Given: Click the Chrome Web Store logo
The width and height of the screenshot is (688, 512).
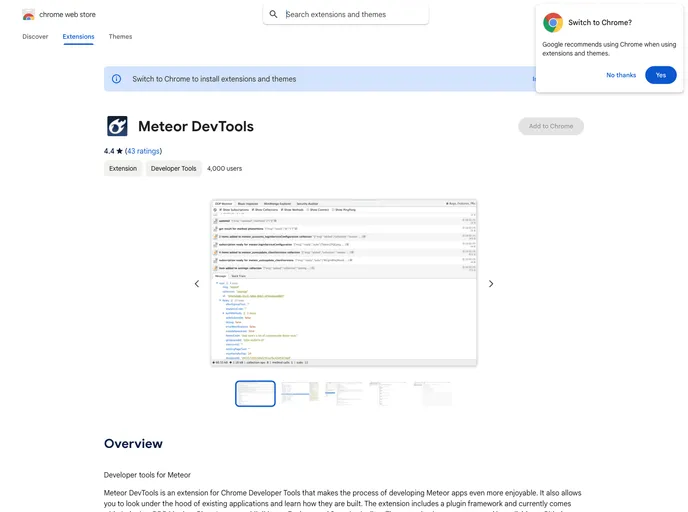Looking at the screenshot, I should tap(29, 14).
